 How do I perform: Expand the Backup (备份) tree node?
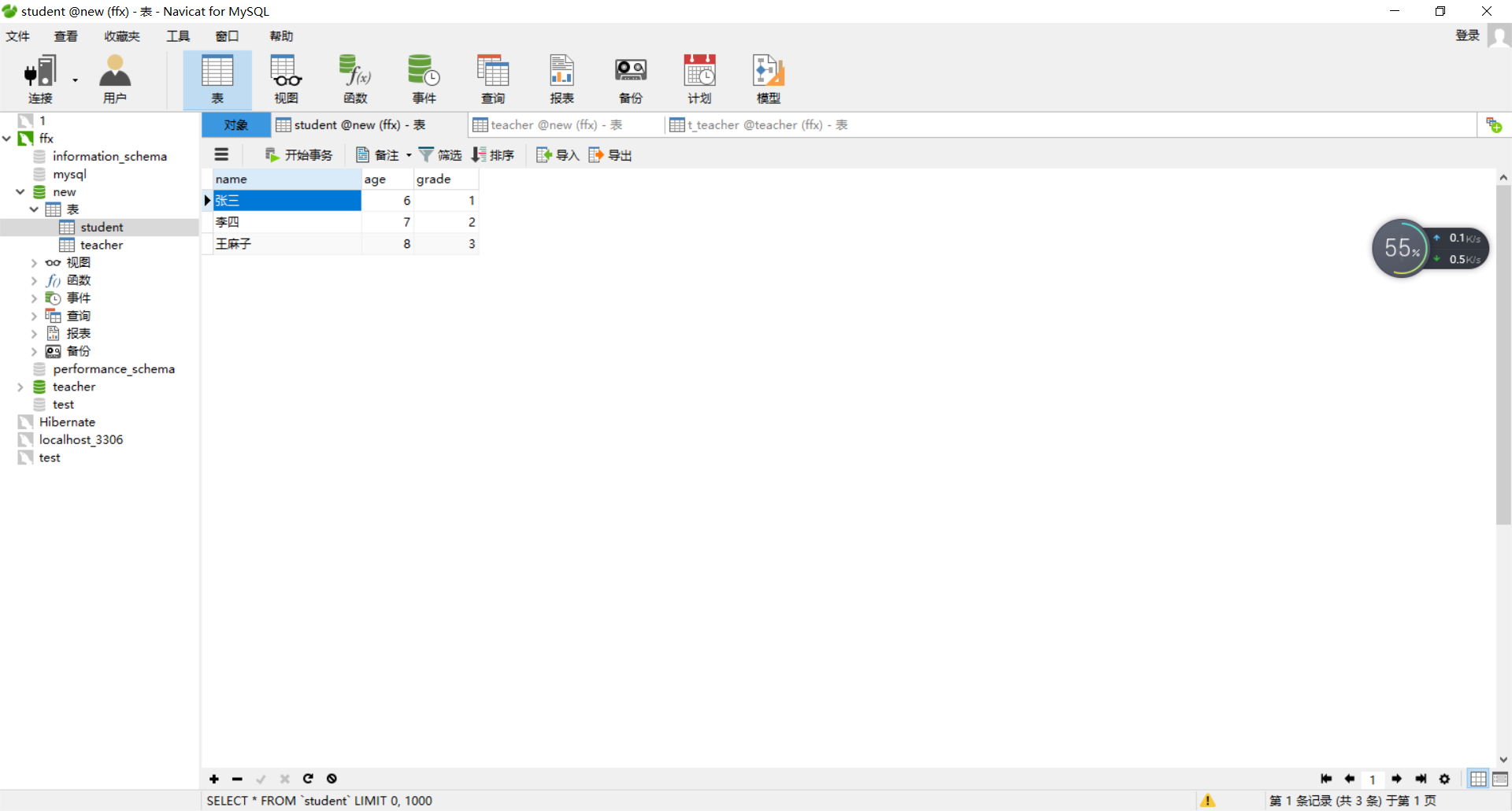click(x=34, y=351)
